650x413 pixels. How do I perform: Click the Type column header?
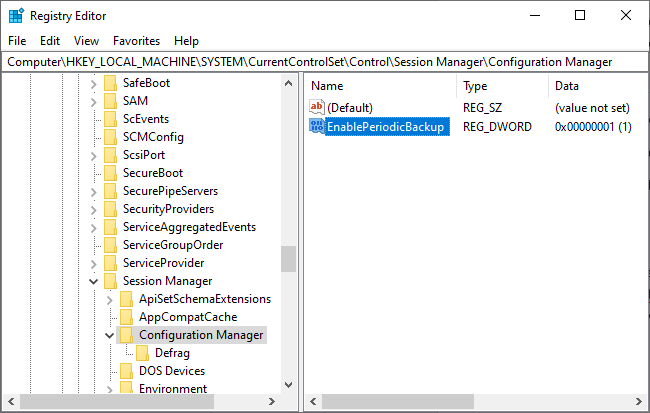pyautogui.click(x=500, y=86)
